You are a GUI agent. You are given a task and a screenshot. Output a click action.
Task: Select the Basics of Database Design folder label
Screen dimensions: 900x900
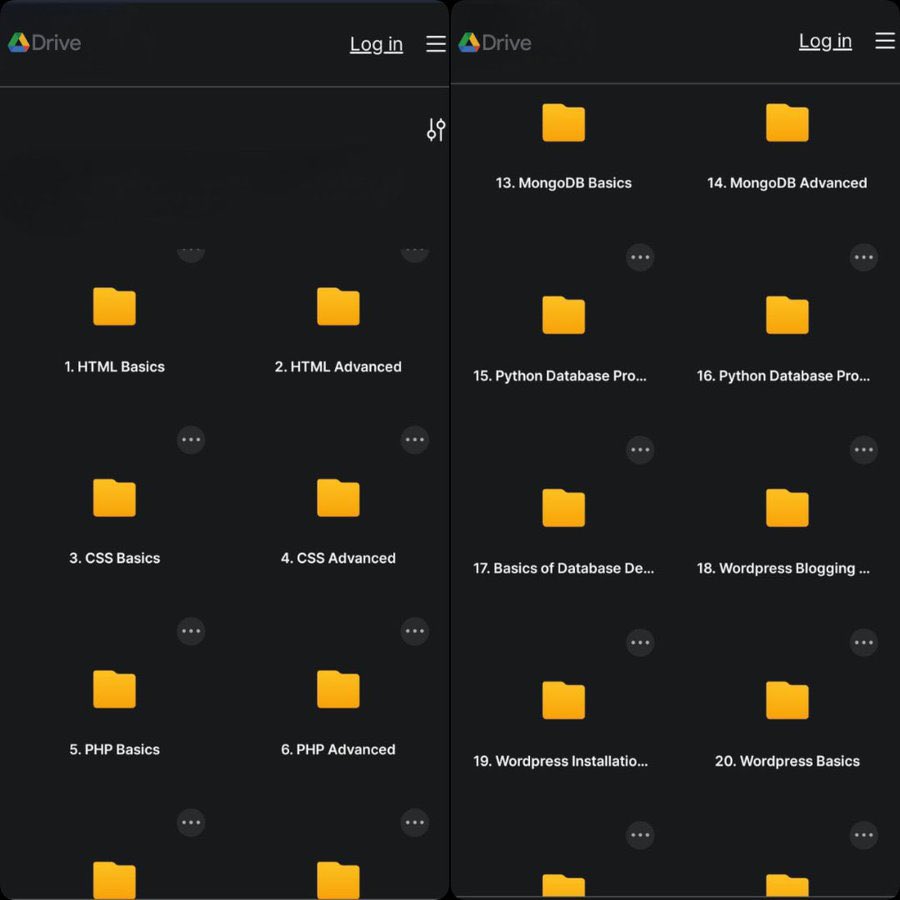click(x=563, y=568)
